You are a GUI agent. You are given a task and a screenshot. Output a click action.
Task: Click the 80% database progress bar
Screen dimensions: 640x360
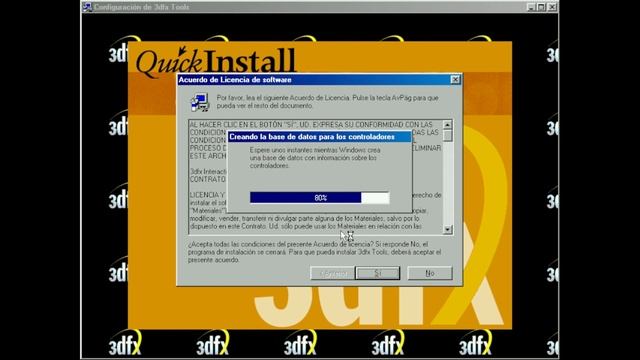[x=320, y=198]
